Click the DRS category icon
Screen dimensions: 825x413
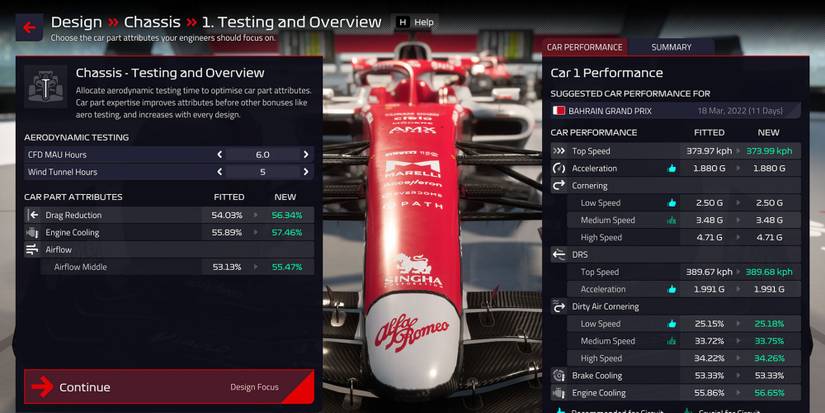click(x=559, y=255)
